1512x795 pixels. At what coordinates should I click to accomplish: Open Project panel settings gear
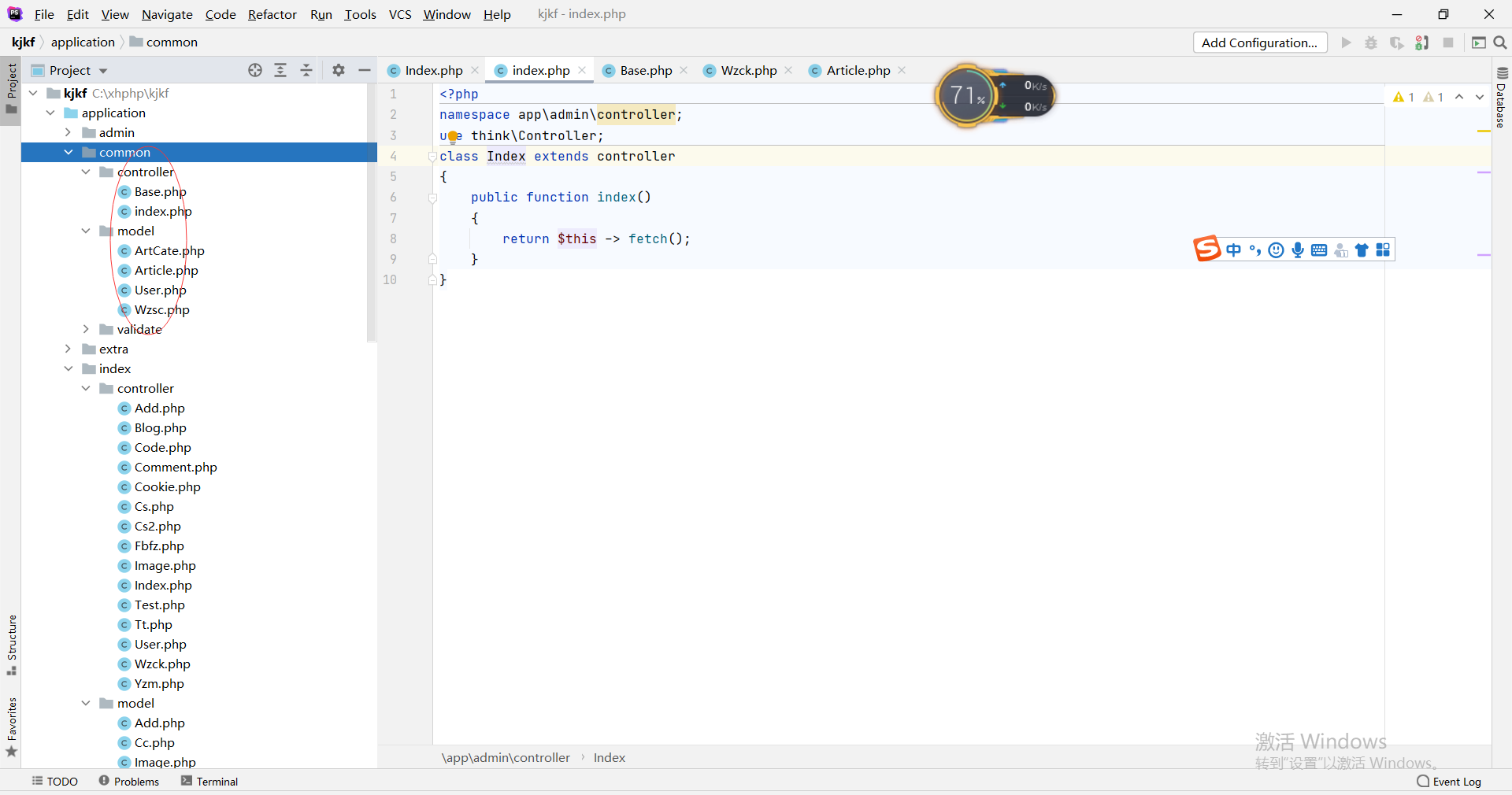tap(339, 70)
